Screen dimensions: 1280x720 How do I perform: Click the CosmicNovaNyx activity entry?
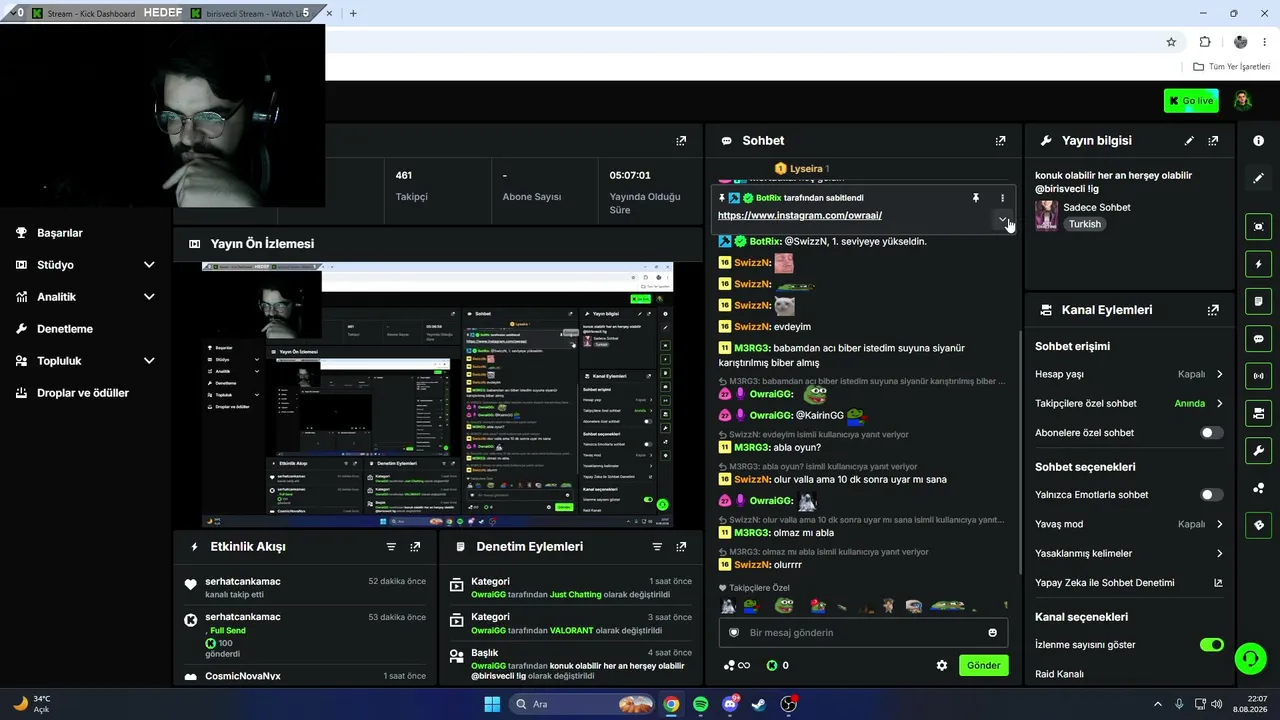click(x=305, y=677)
